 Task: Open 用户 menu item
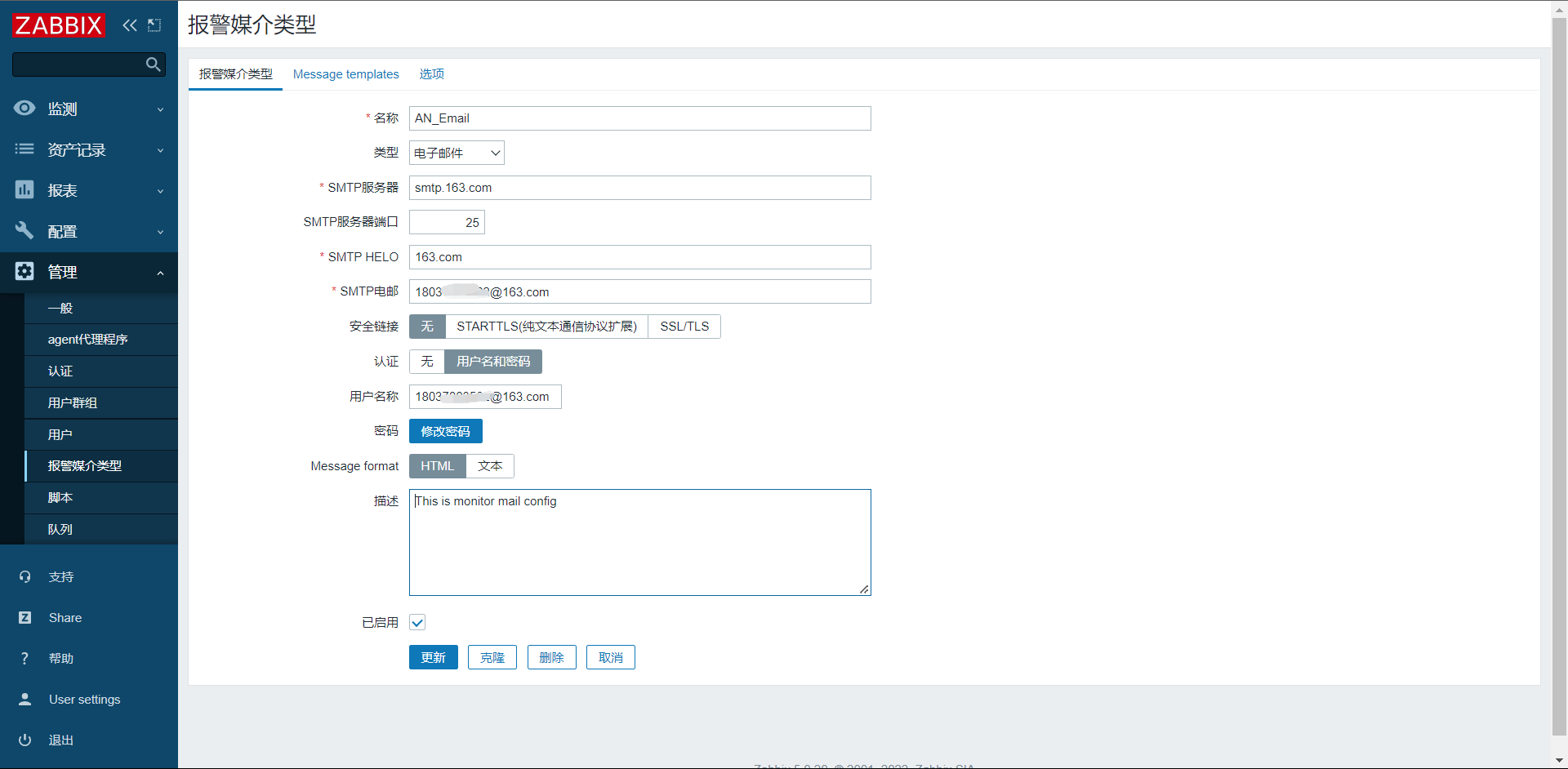click(x=101, y=434)
